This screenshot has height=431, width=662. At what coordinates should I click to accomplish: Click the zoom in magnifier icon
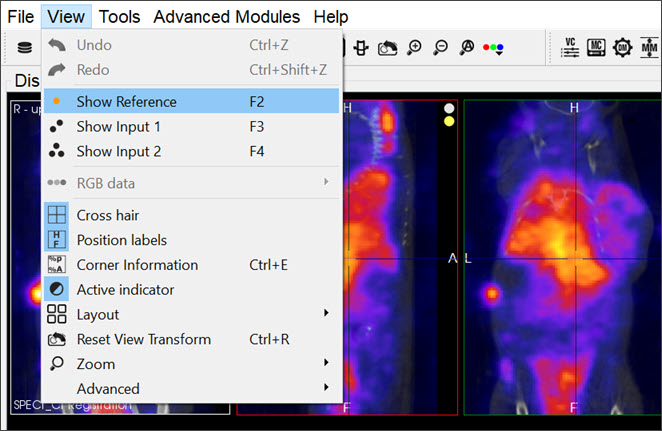[x=413, y=47]
